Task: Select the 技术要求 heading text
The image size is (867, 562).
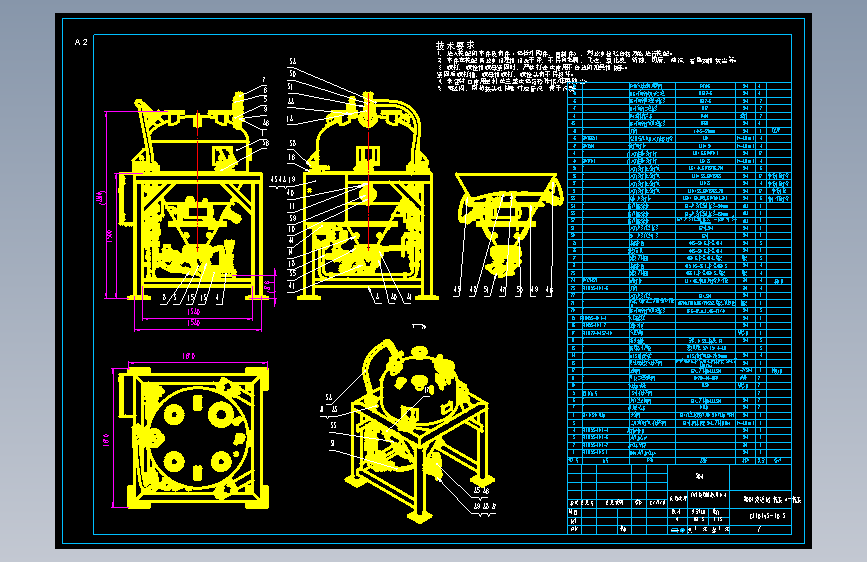Action: tap(455, 45)
